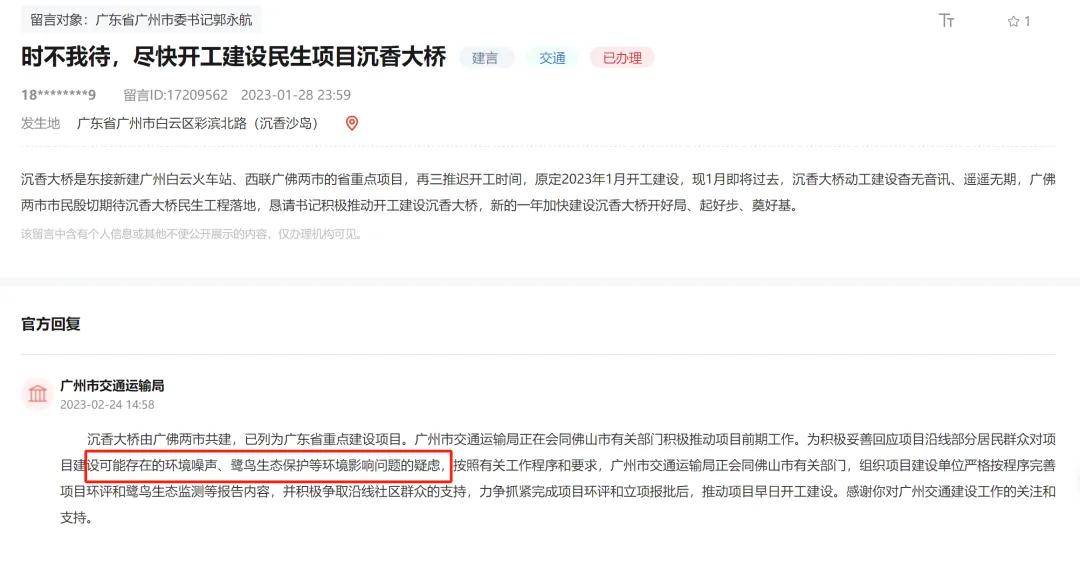Open the red map location pin
This screenshot has width=1080, height=569.
(352, 123)
